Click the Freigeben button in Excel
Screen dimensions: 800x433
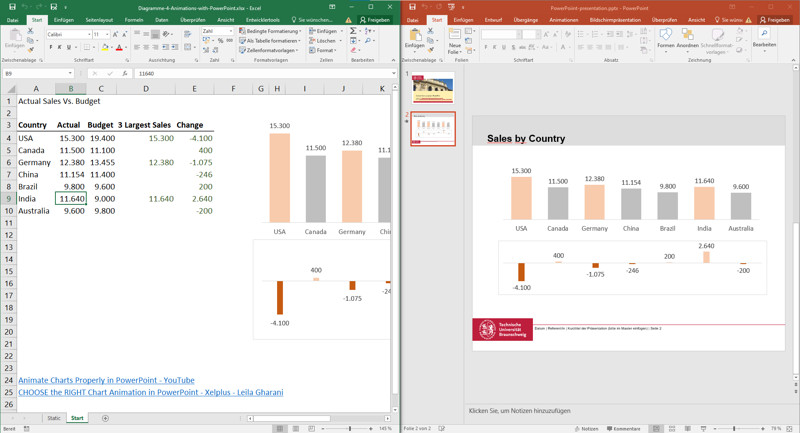click(375, 20)
